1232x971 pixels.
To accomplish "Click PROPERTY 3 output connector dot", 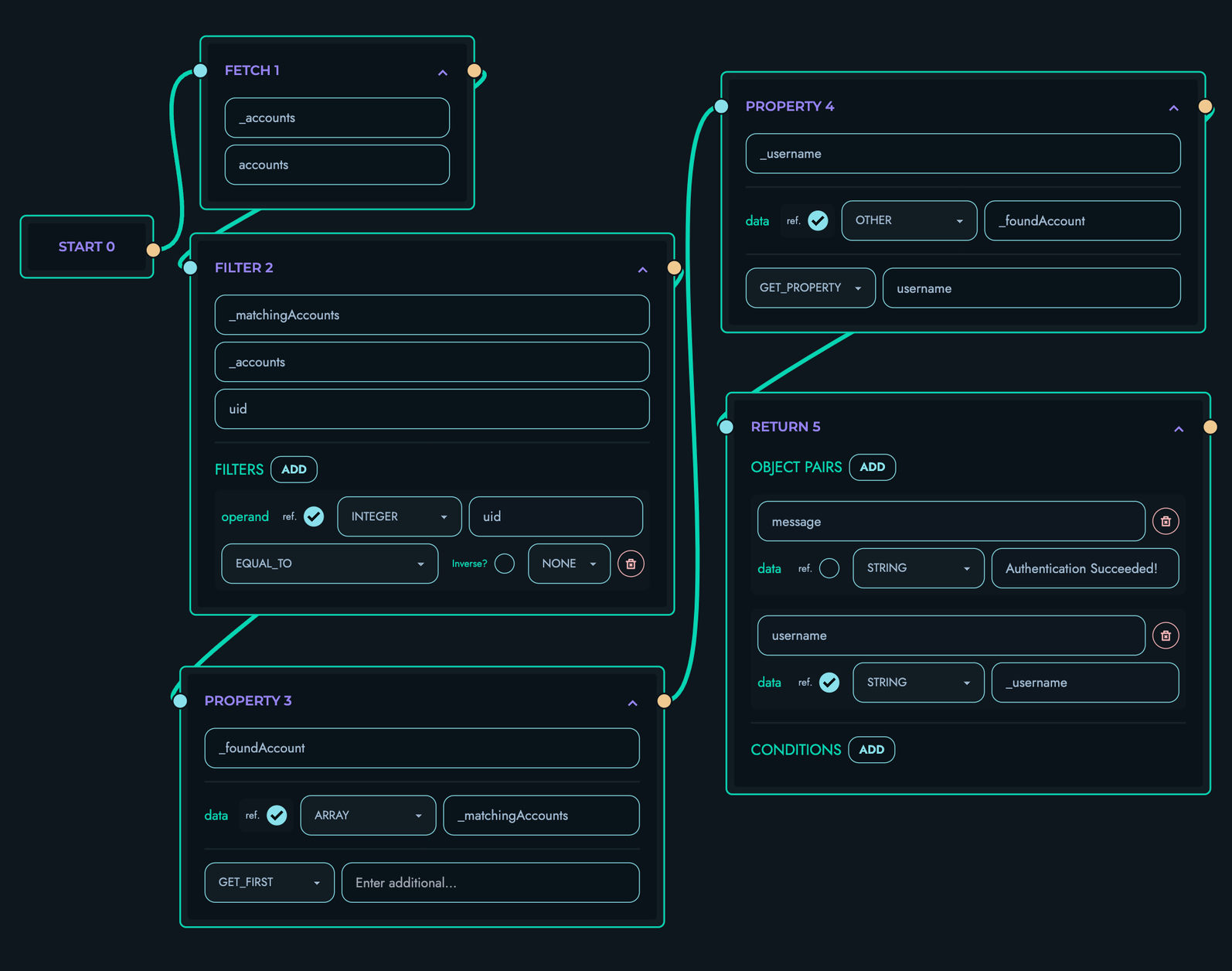I will (x=664, y=700).
